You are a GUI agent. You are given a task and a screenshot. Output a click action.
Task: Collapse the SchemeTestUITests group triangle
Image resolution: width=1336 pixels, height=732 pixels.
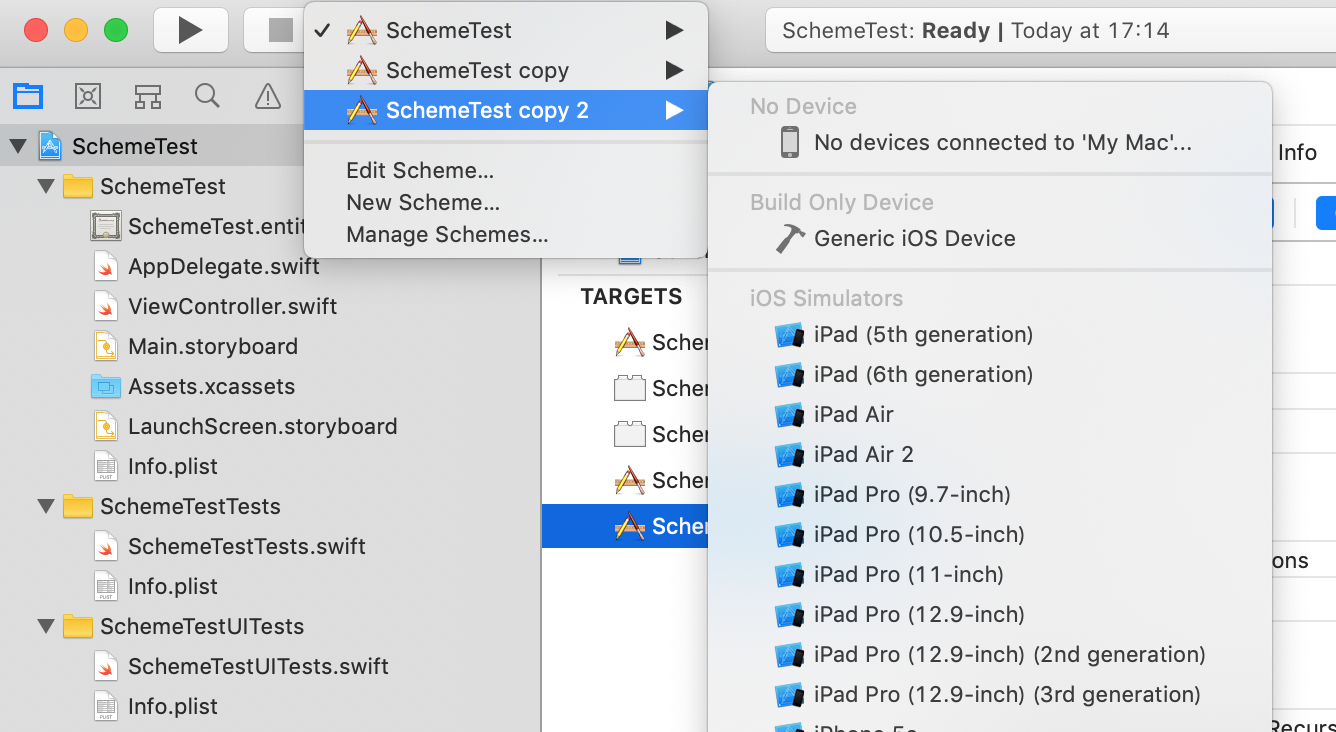click(x=46, y=626)
